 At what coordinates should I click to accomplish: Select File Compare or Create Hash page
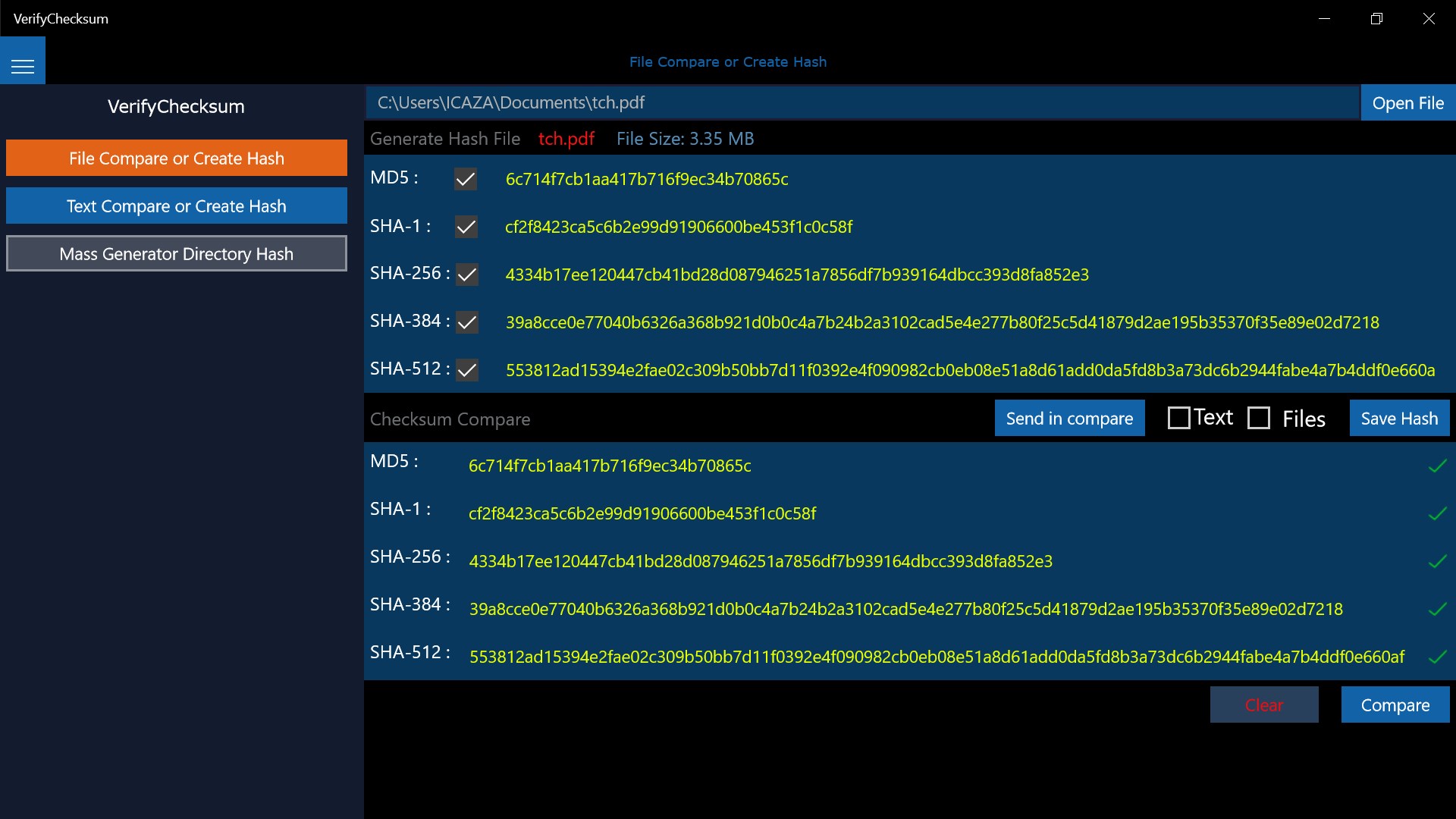click(x=177, y=158)
